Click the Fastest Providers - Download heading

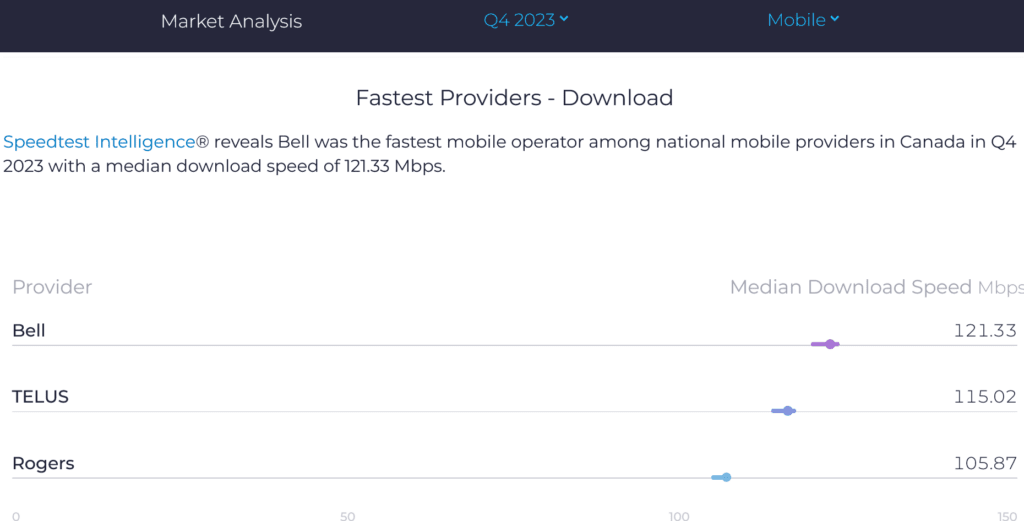[x=514, y=98]
